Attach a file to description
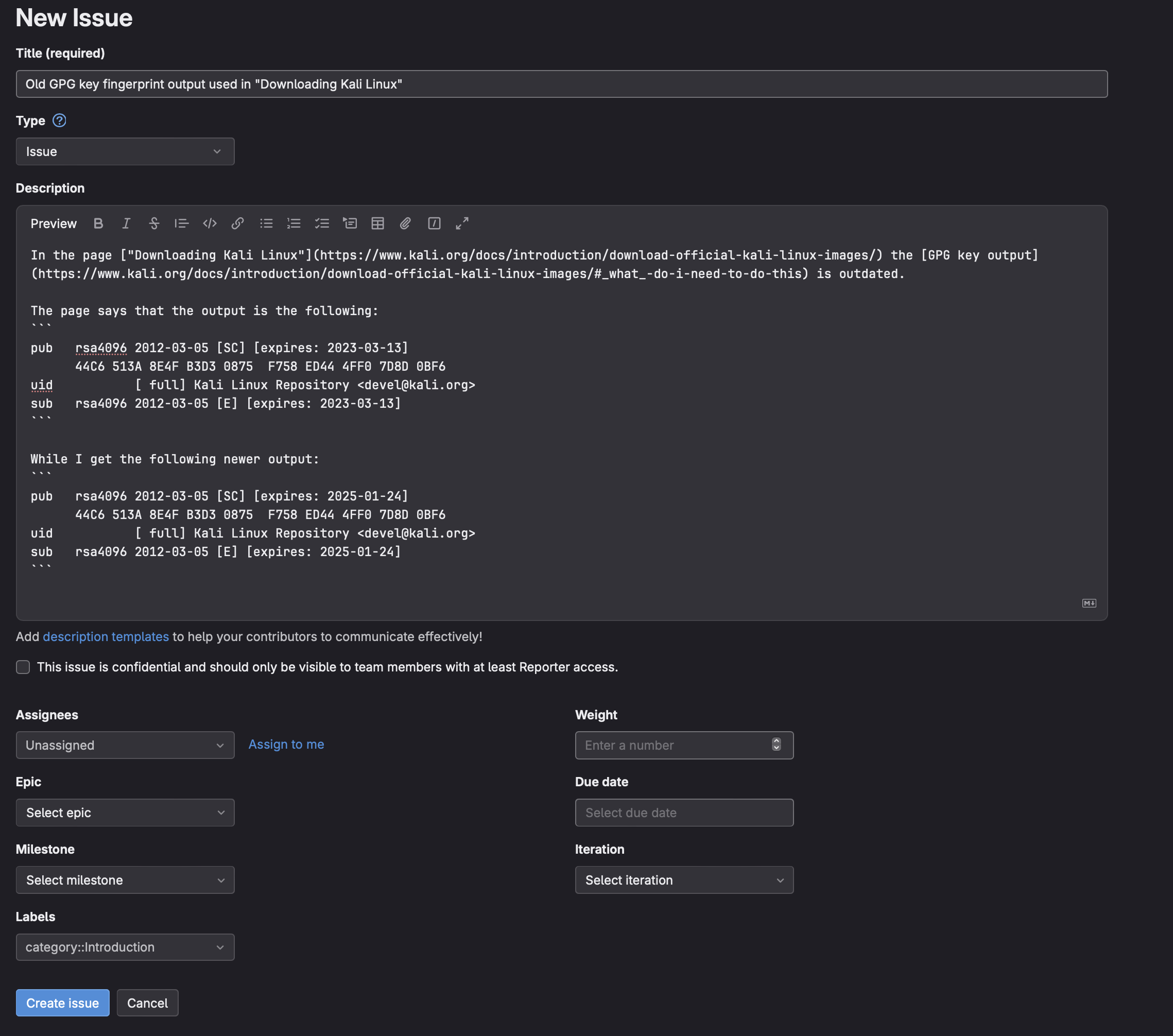 pos(405,223)
